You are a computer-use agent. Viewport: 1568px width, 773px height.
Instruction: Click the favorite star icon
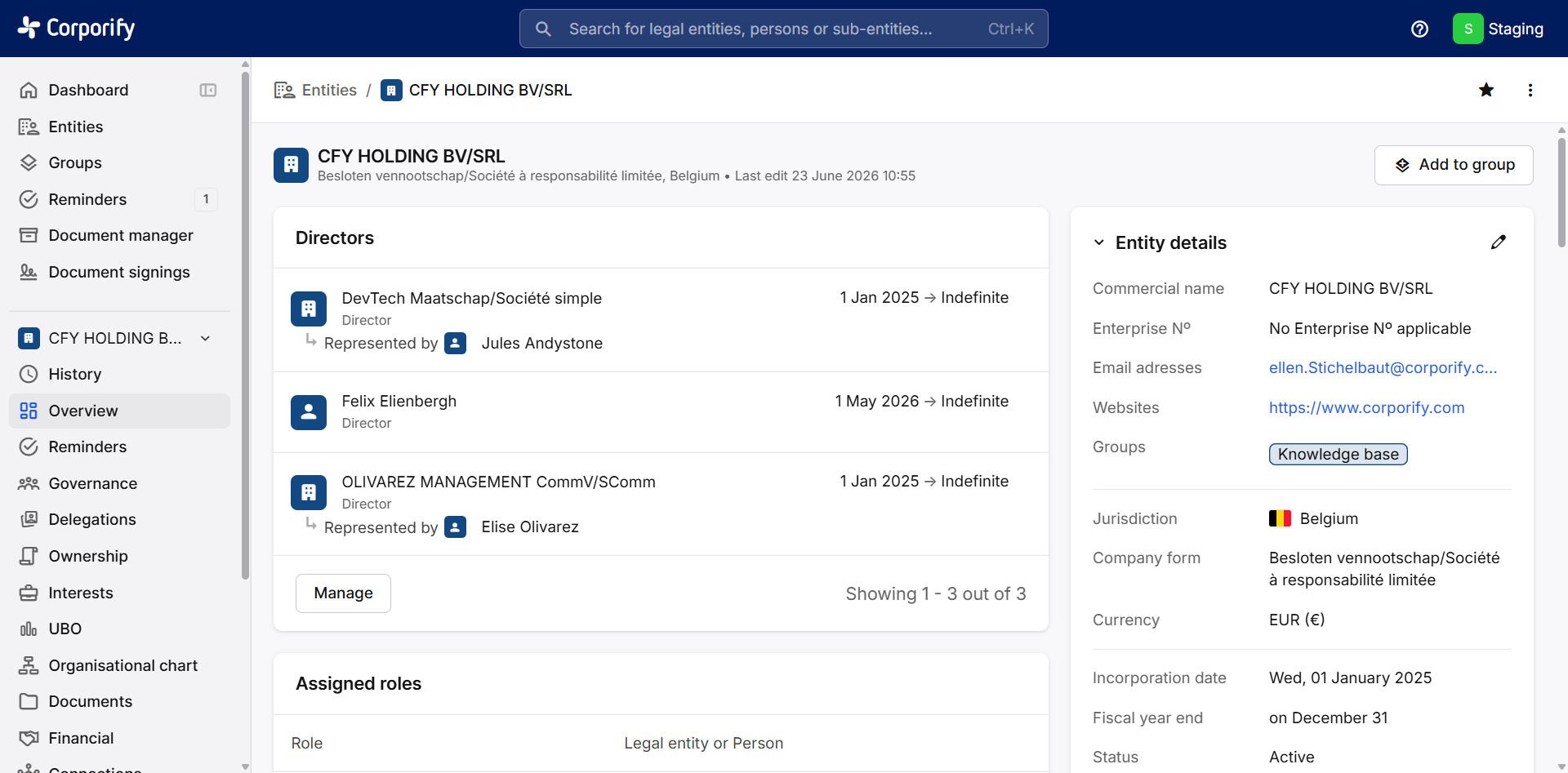pyautogui.click(x=1486, y=90)
